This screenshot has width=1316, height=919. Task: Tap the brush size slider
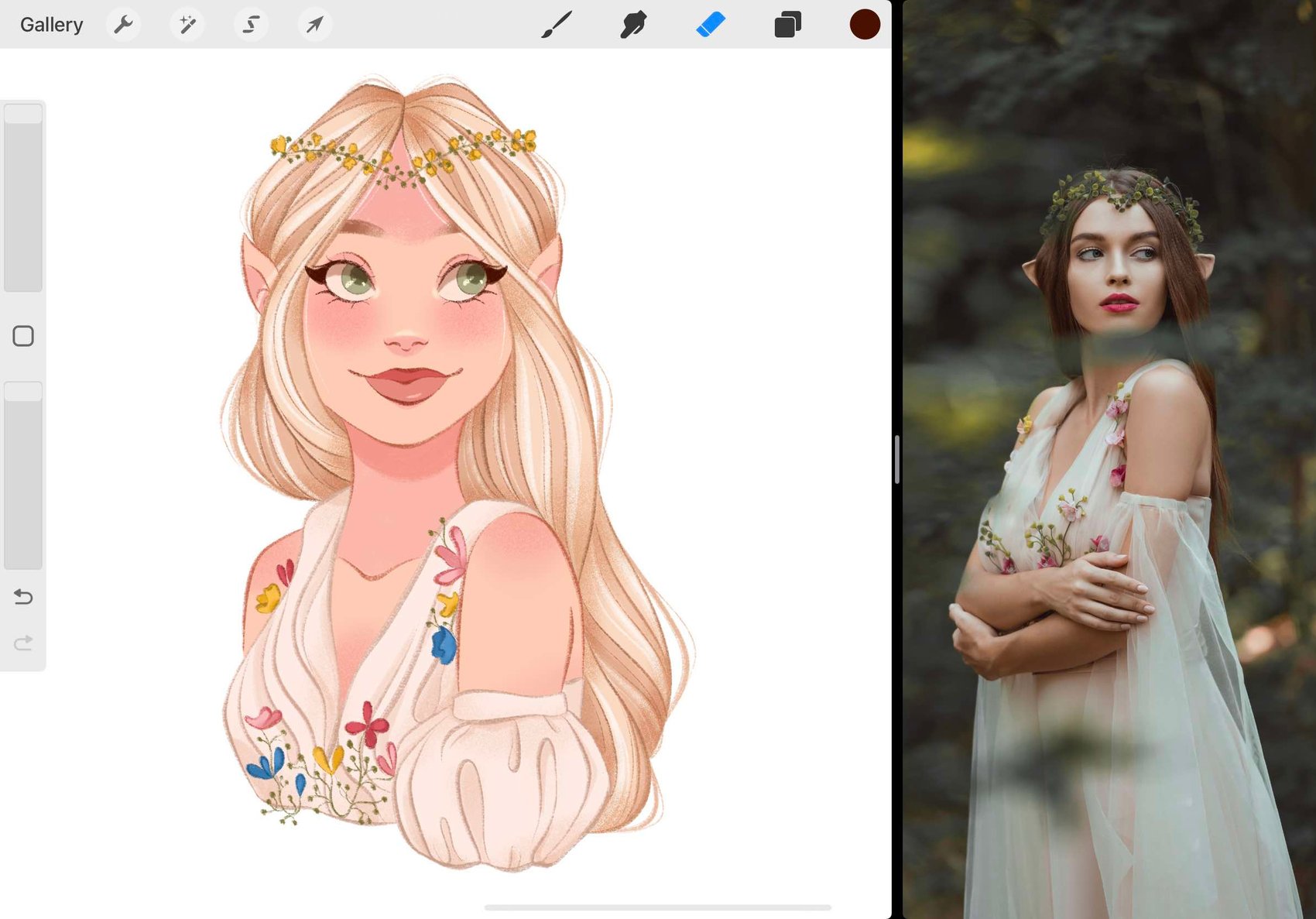coord(23,197)
